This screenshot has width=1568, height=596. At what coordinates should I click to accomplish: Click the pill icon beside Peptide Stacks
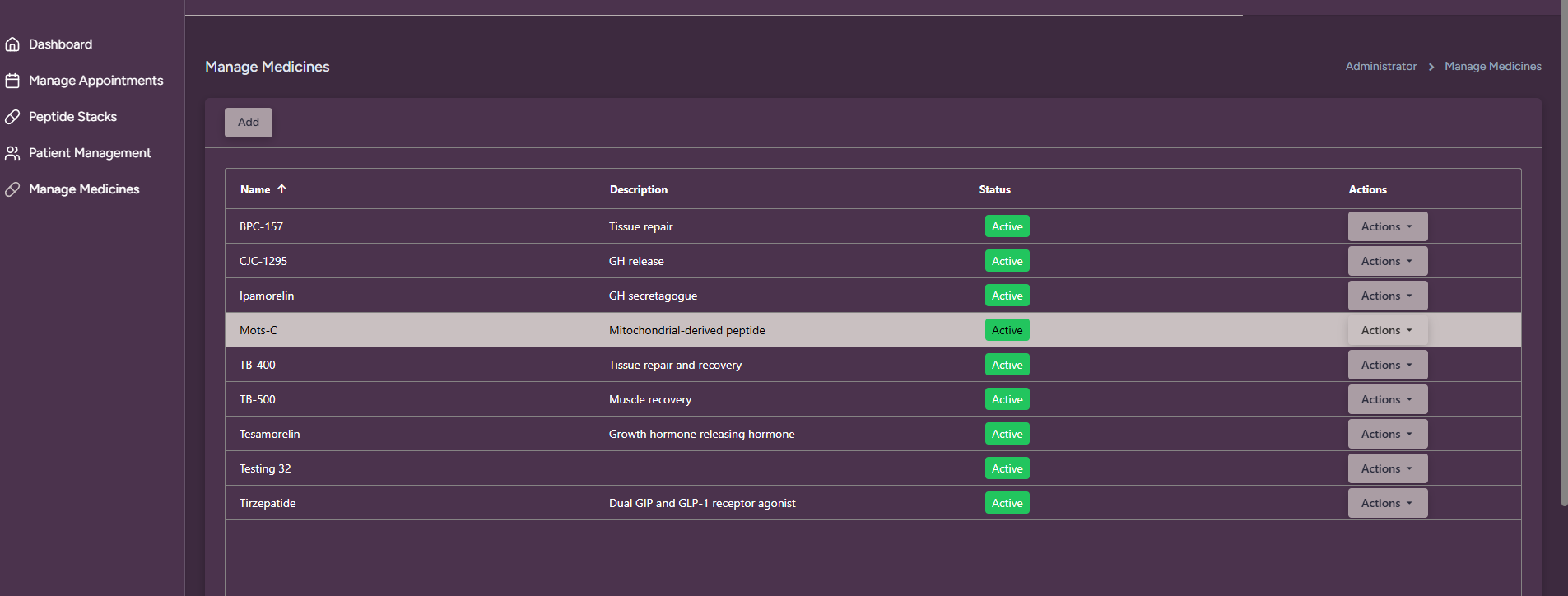tap(12, 117)
